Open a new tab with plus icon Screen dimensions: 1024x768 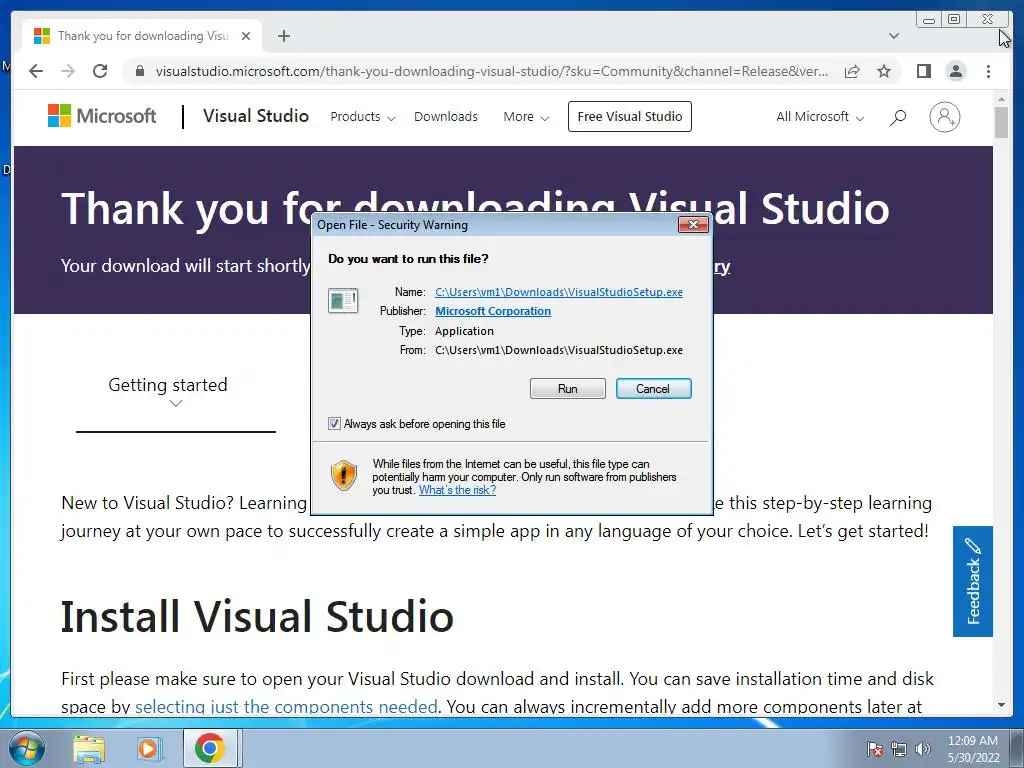[x=283, y=36]
